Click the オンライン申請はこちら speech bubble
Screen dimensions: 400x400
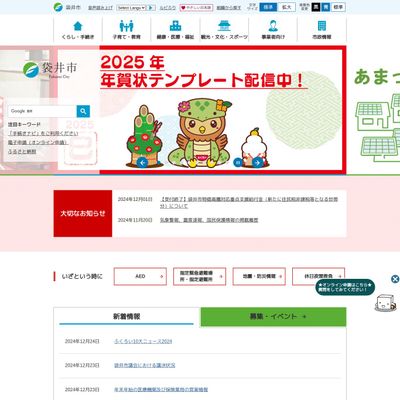pos(345,287)
